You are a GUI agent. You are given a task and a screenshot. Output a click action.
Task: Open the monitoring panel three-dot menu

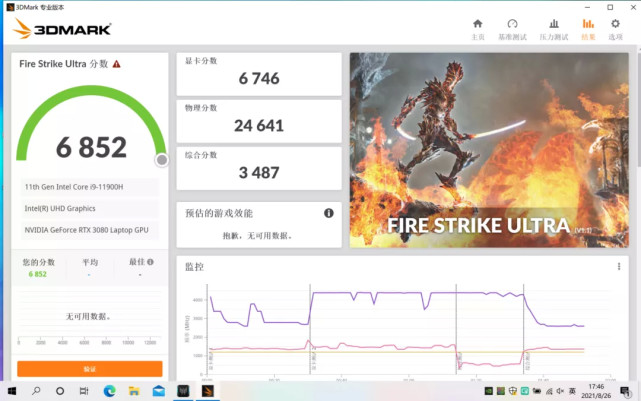(619, 267)
